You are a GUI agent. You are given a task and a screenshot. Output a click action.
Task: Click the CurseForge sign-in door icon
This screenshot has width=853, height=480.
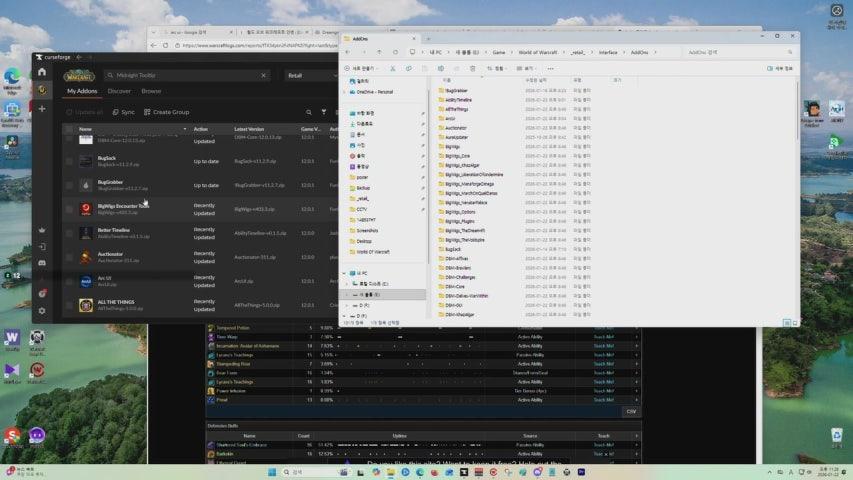pos(42,247)
